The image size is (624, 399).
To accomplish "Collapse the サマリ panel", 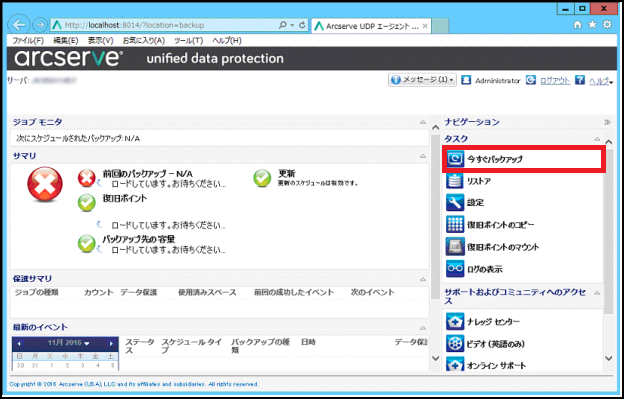I will click(x=423, y=156).
